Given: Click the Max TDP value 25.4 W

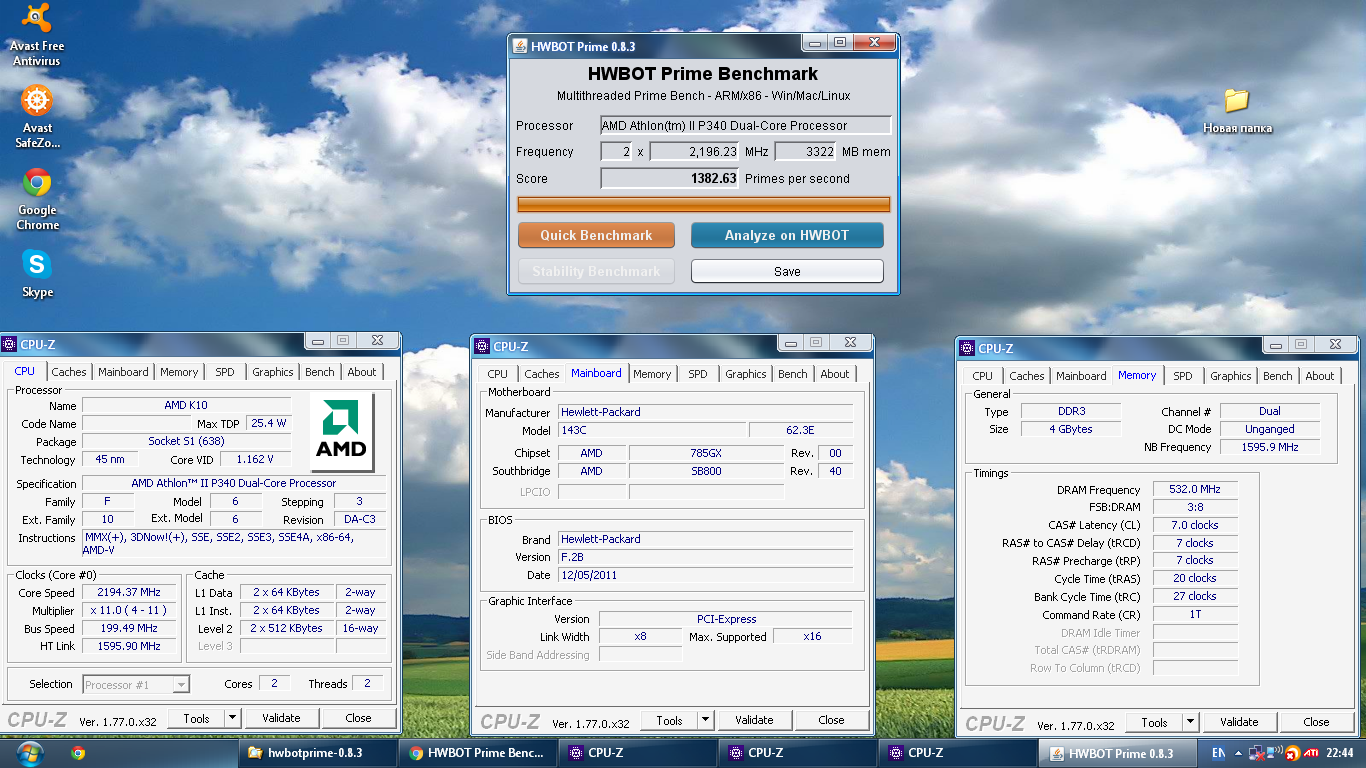Looking at the screenshot, I should [x=268, y=424].
